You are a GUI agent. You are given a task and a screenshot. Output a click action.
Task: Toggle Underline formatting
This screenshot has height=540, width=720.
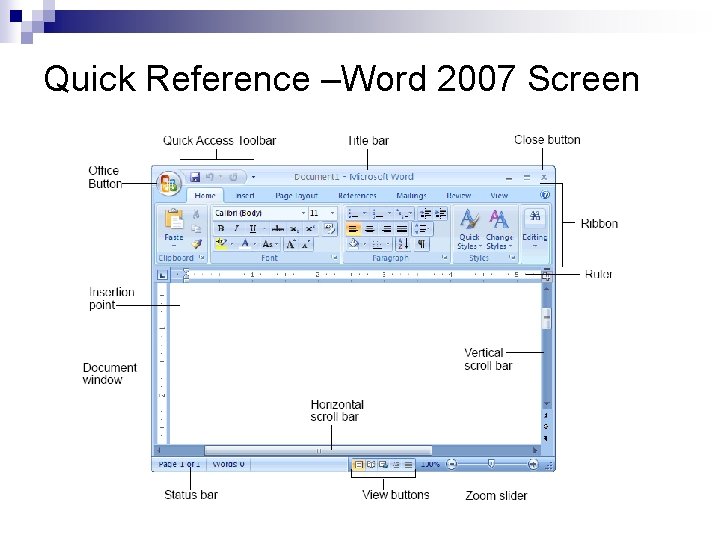[252, 229]
